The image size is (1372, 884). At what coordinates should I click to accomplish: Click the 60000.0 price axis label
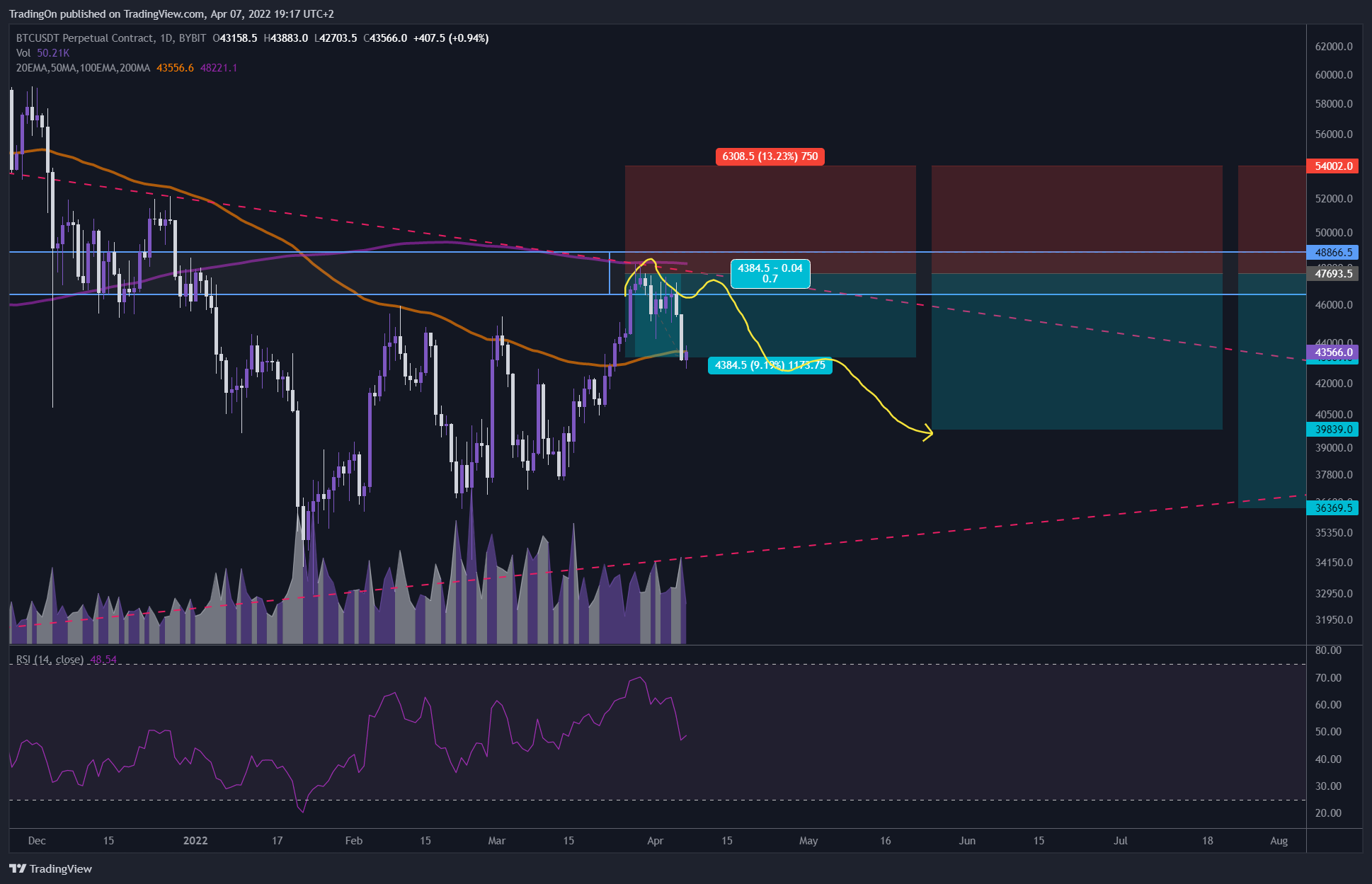tap(1333, 75)
